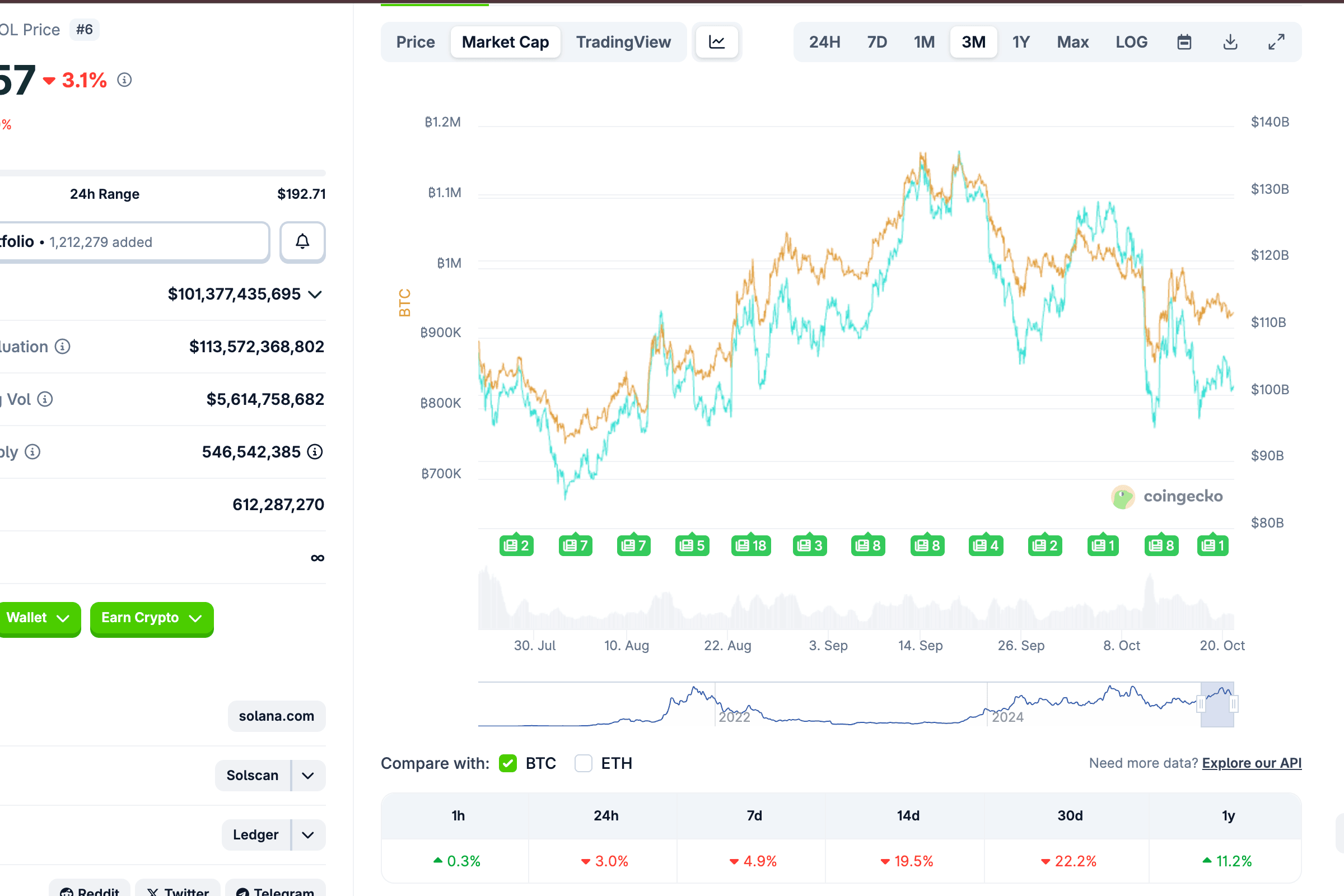Image resolution: width=1344 pixels, height=896 pixels.
Task: Click the line chart type icon
Action: coord(717,41)
